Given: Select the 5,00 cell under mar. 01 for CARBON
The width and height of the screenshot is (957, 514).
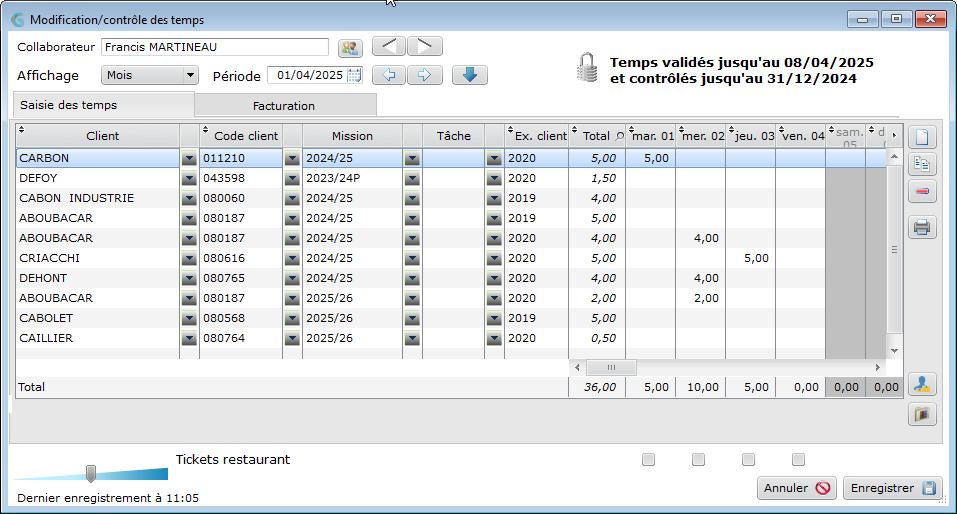Looking at the screenshot, I should 651,158.
